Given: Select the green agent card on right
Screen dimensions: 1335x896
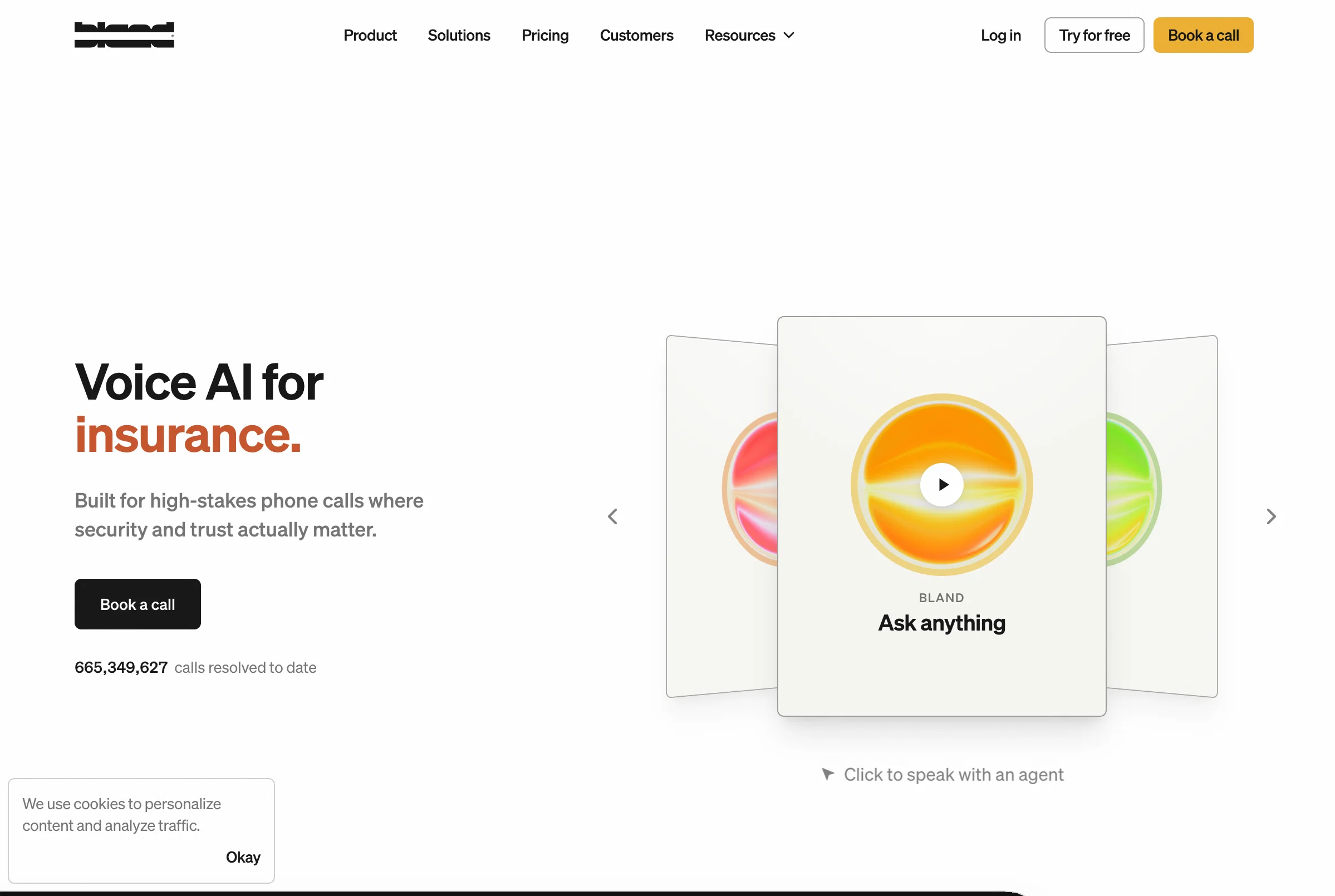Looking at the screenshot, I should pyautogui.click(x=1162, y=516).
